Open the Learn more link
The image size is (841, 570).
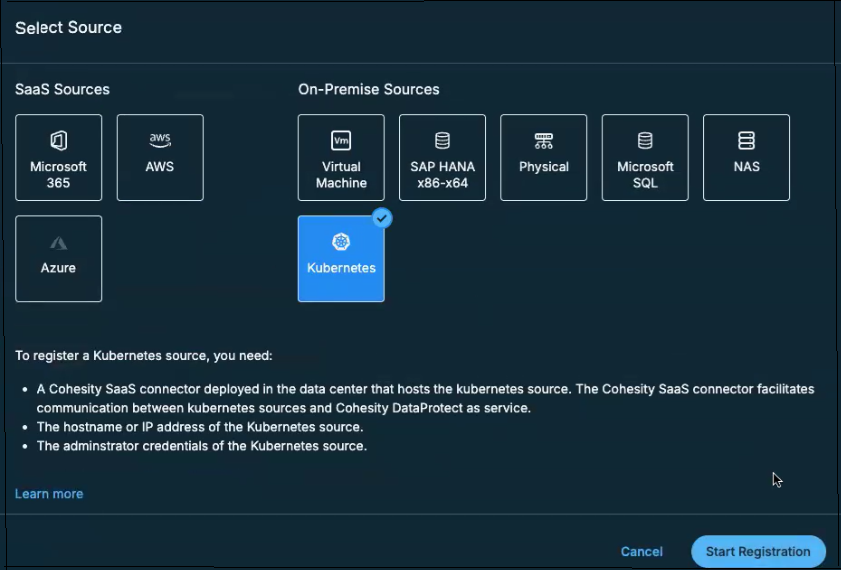(x=49, y=494)
